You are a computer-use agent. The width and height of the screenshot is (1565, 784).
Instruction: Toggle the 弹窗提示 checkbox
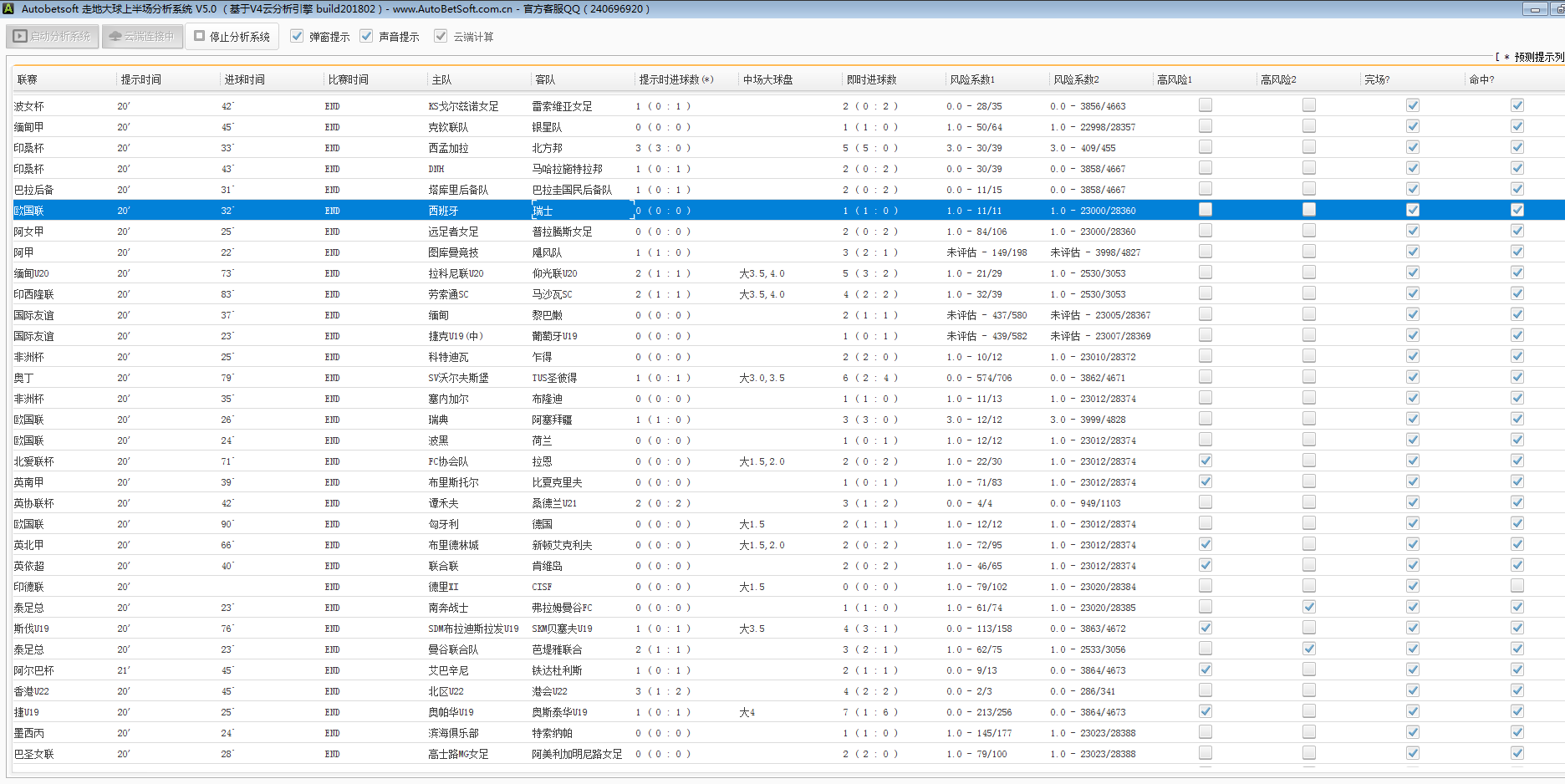click(x=297, y=36)
